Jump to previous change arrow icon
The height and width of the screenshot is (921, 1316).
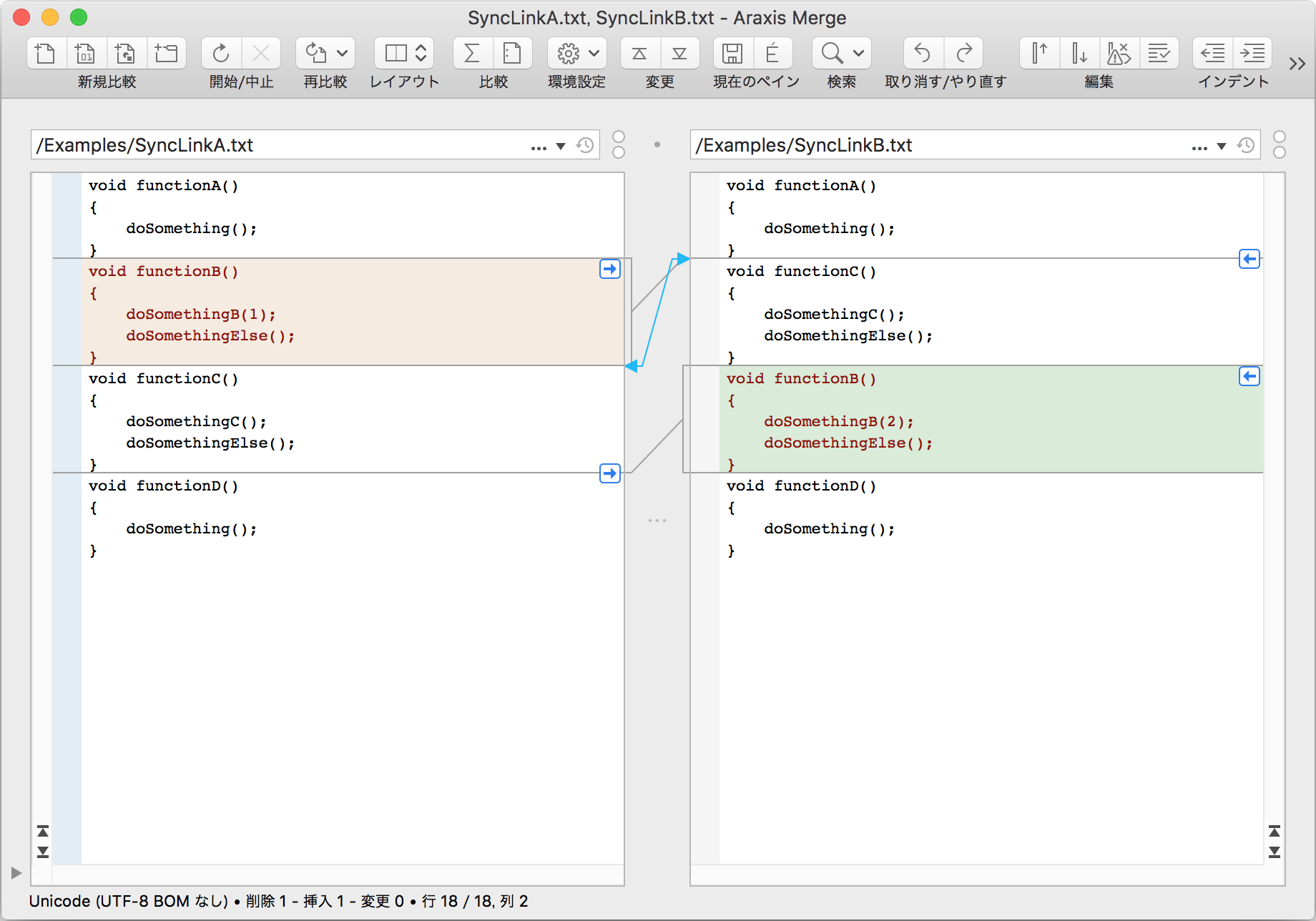point(639,53)
